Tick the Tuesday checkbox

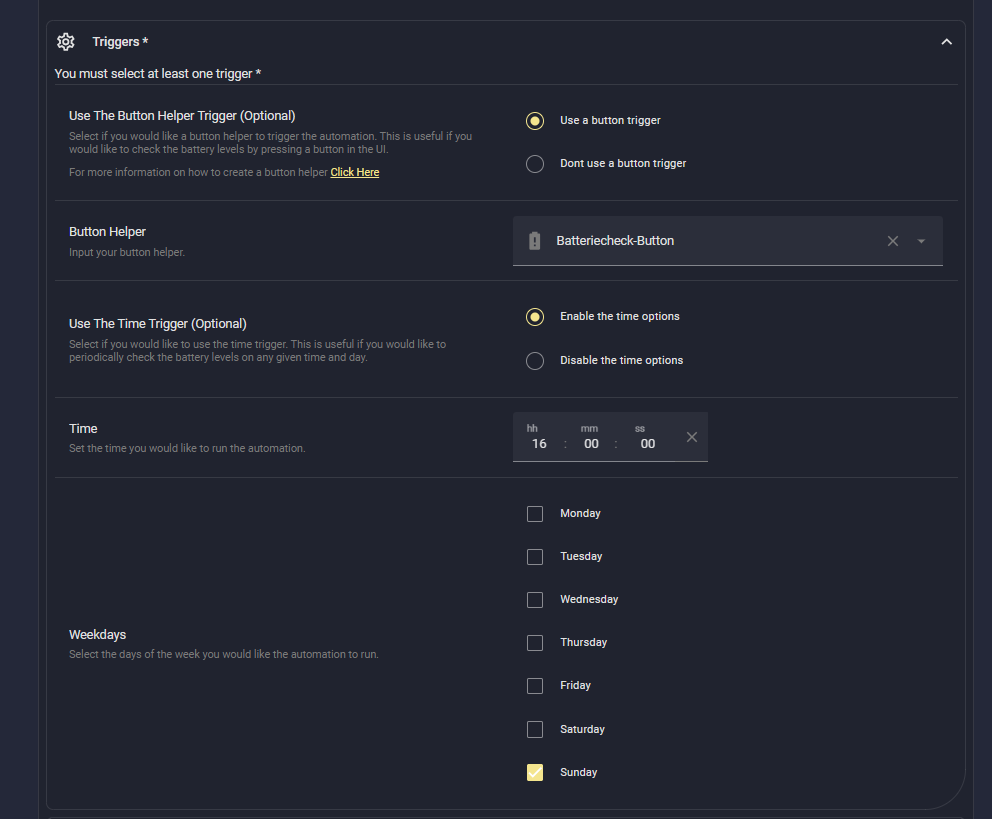535,556
